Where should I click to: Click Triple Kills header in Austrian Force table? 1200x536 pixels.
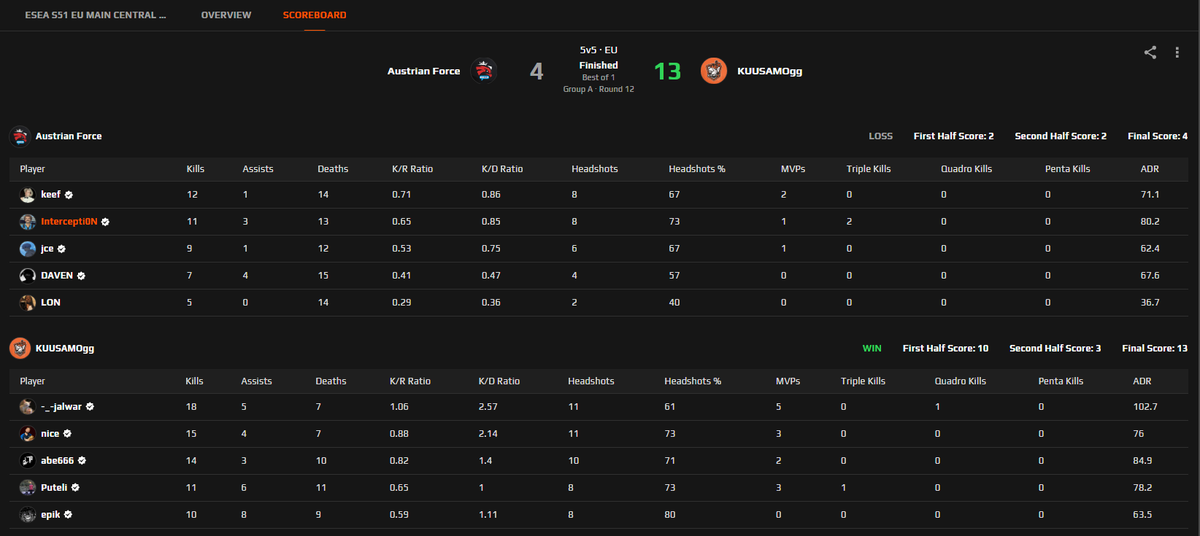click(x=868, y=169)
